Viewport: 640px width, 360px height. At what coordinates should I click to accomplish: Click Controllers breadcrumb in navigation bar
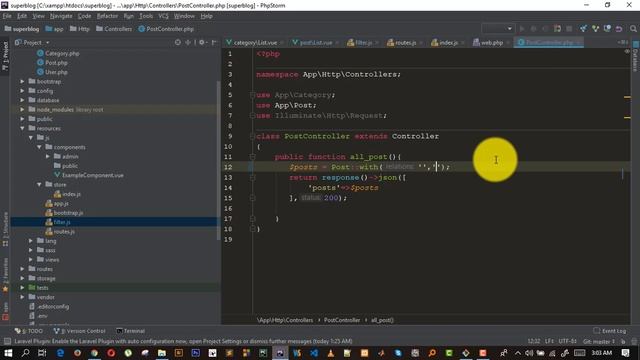pos(114,29)
